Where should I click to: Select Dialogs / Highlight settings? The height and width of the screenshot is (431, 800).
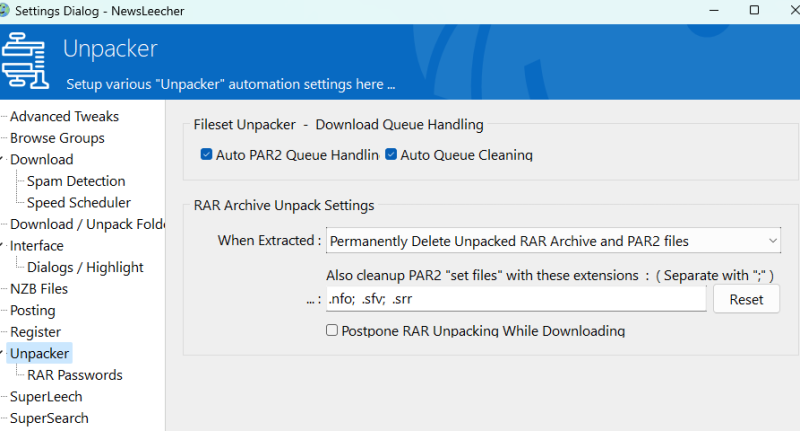tap(85, 267)
